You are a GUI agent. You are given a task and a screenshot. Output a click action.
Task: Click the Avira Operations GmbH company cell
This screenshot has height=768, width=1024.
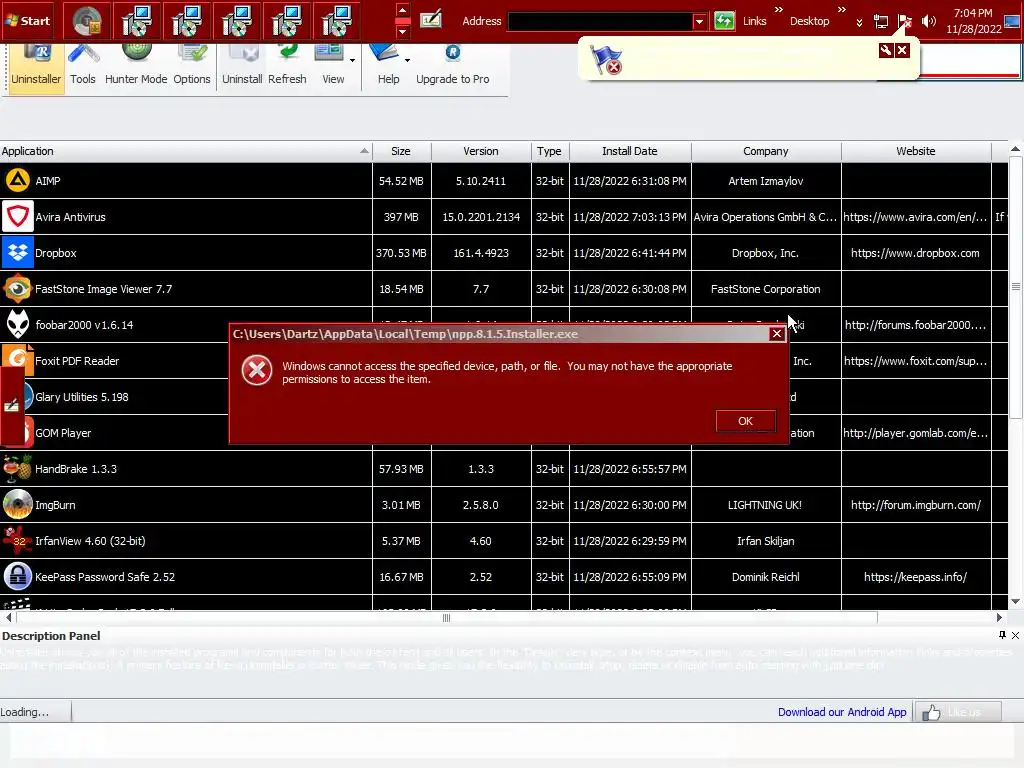pyautogui.click(x=765, y=217)
